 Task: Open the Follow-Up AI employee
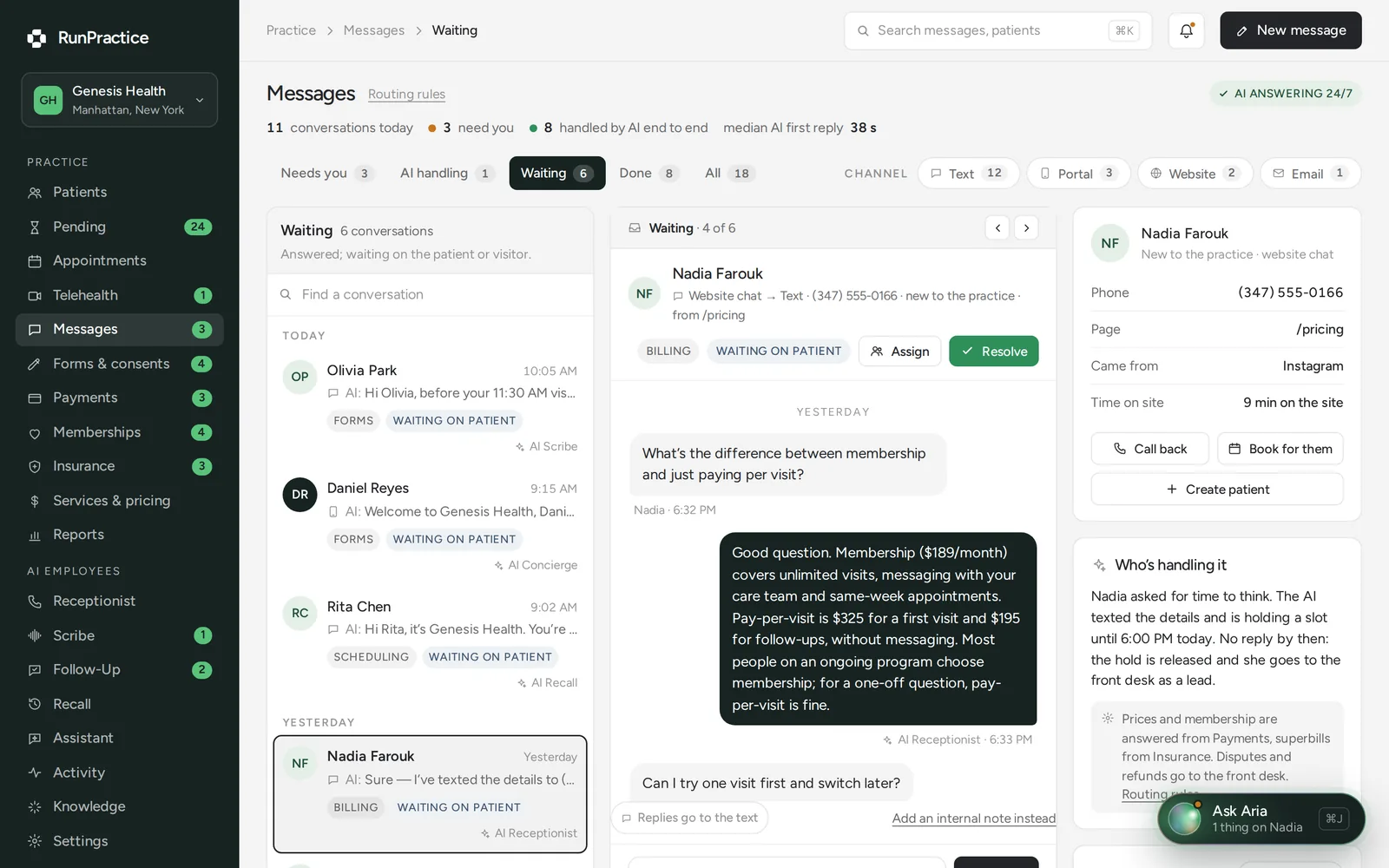120,670
